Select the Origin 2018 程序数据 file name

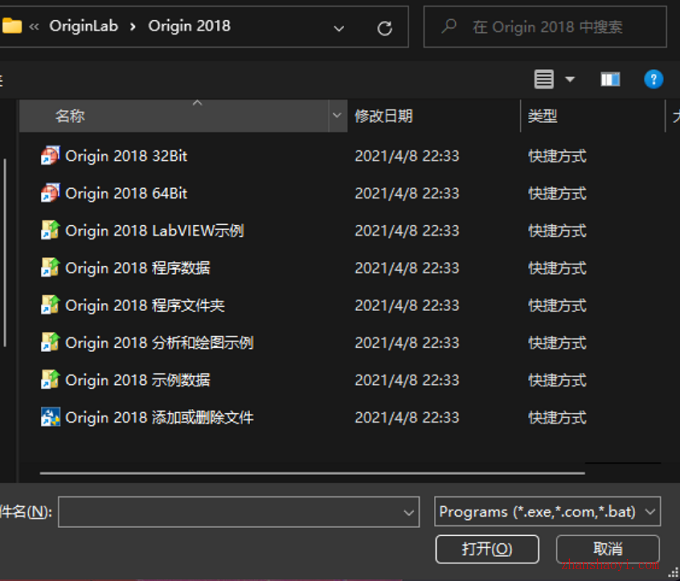coord(137,268)
